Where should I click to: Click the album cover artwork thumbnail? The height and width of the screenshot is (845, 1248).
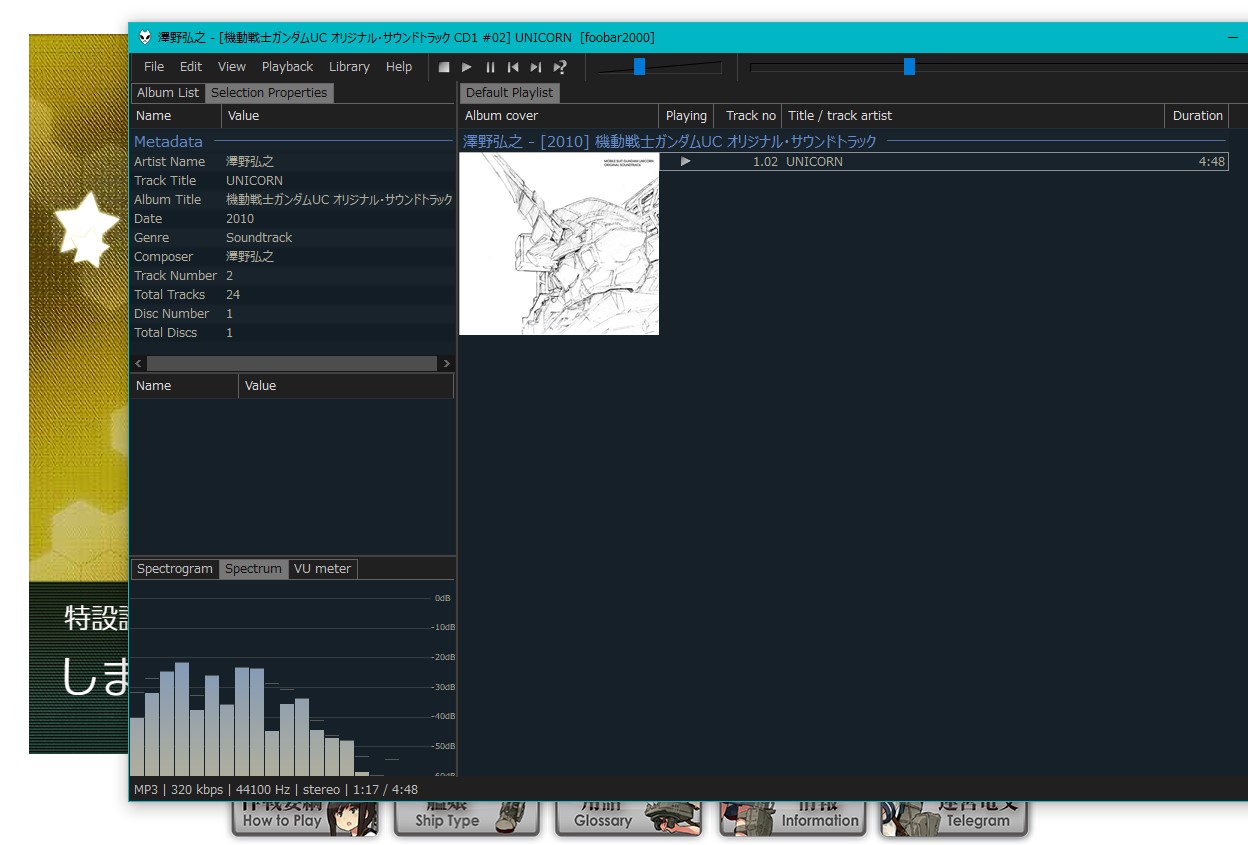click(x=559, y=244)
